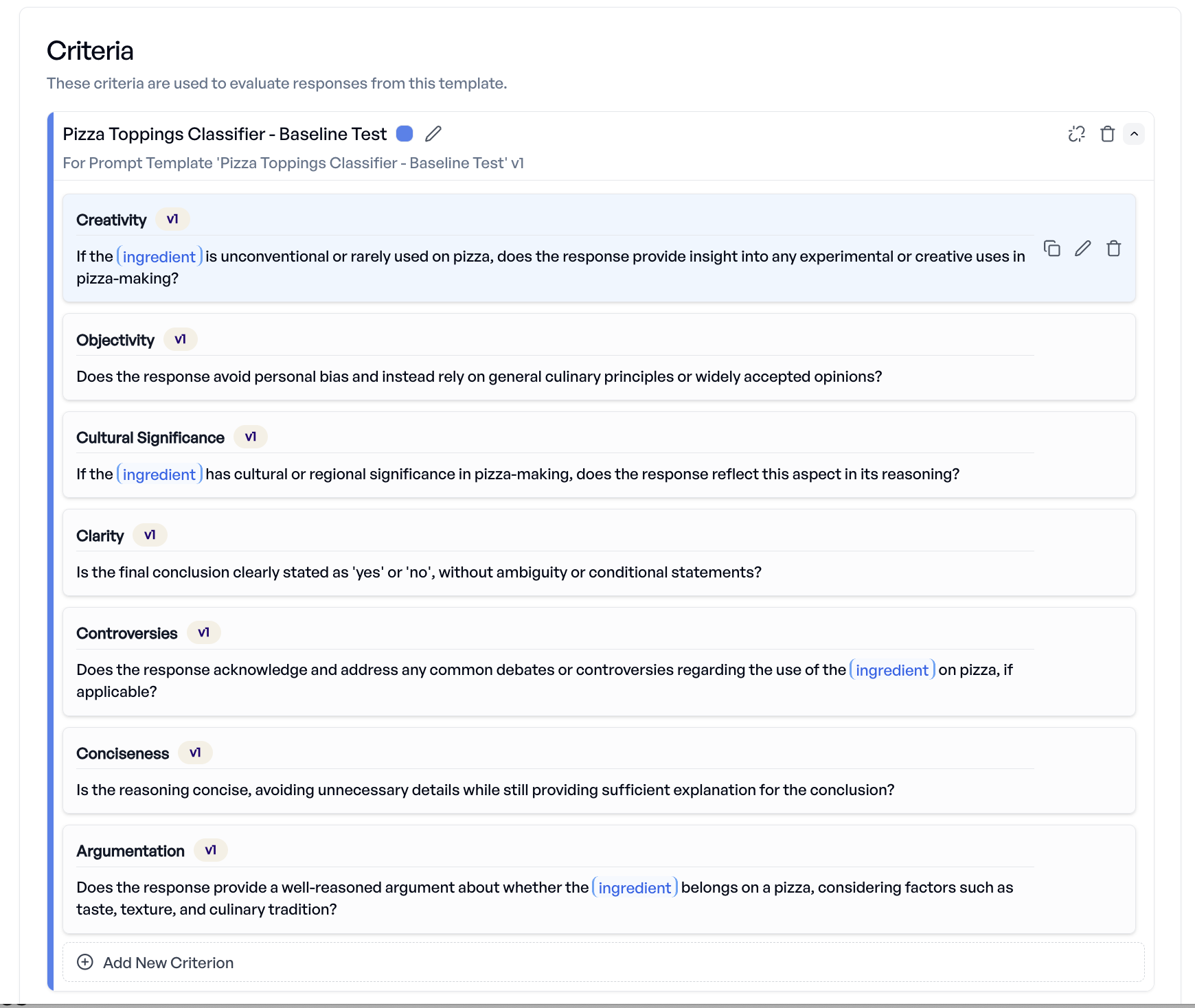This screenshot has height=1008, width=1195.
Task: Select the Argumentation criterion heading
Action: click(130, 851)
